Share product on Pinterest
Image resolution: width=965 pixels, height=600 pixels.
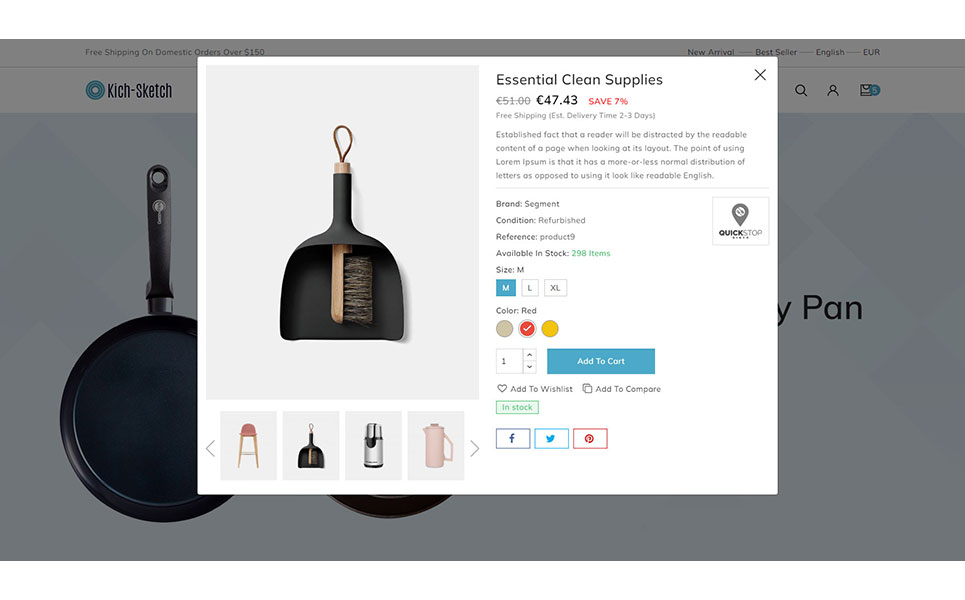tap(590, 438)
